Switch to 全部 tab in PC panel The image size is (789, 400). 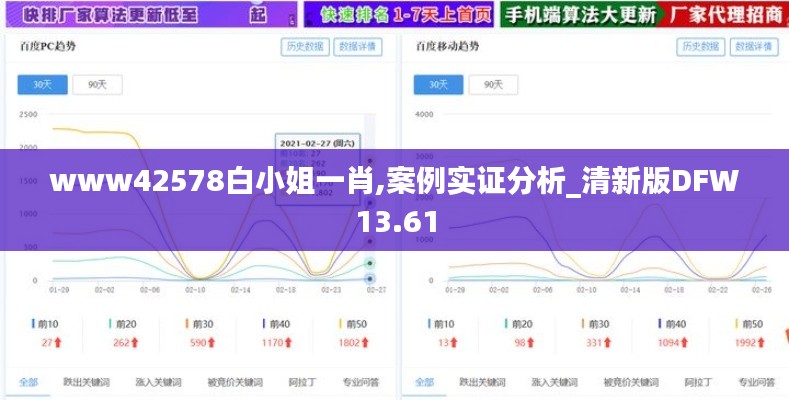coord(28,382)
